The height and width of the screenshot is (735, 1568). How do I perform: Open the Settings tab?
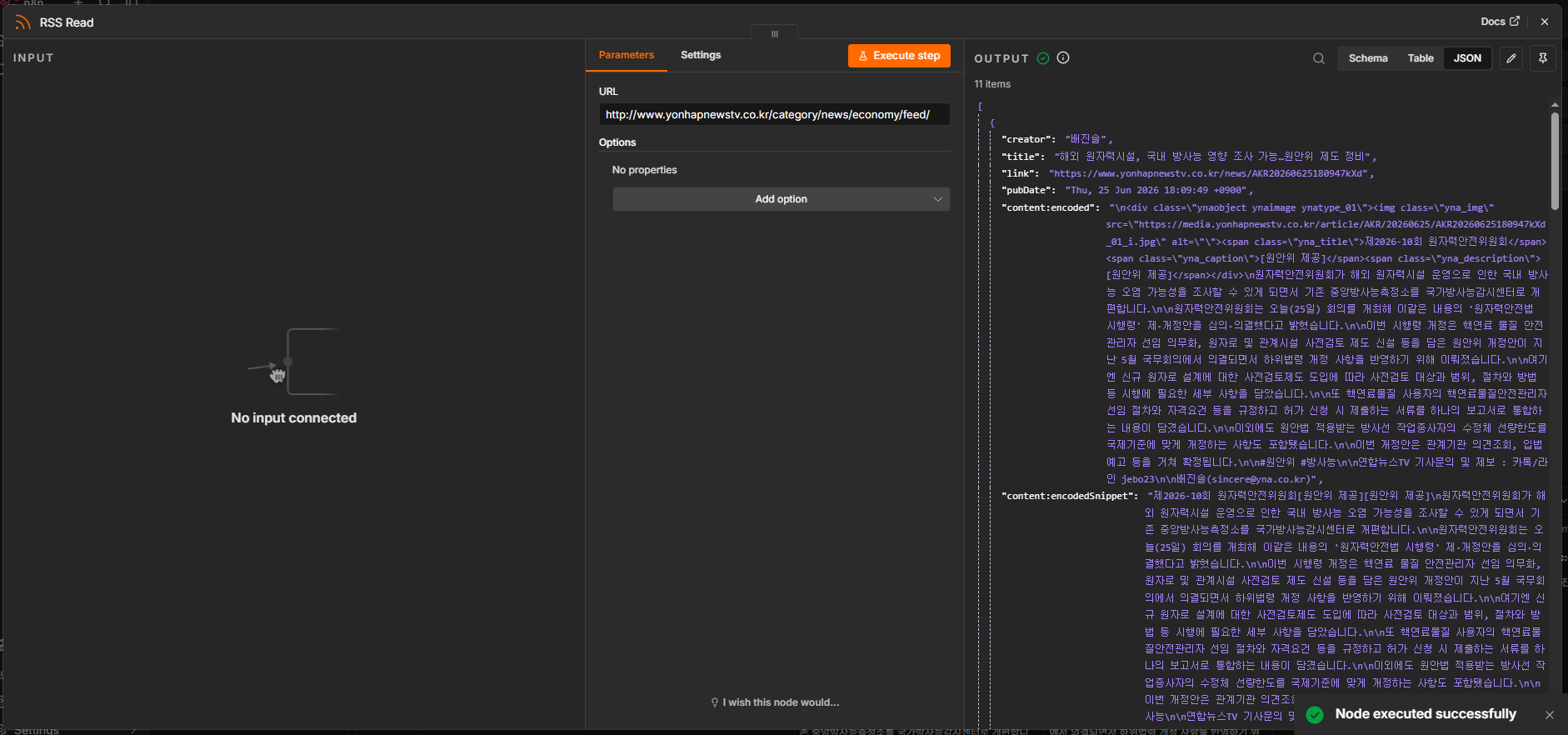pos(701,55)
